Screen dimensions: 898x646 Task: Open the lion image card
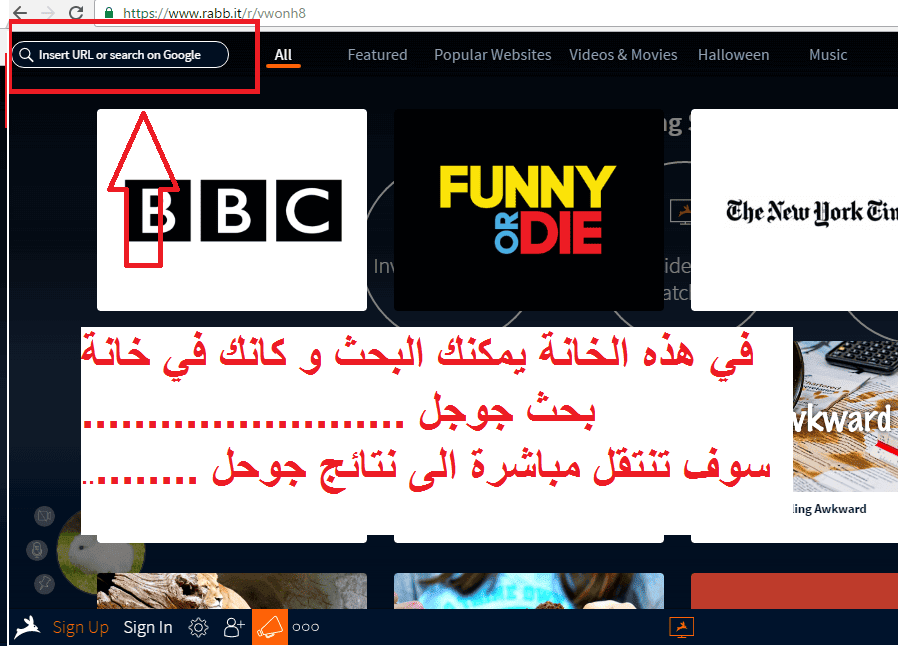tap(232, 591)
